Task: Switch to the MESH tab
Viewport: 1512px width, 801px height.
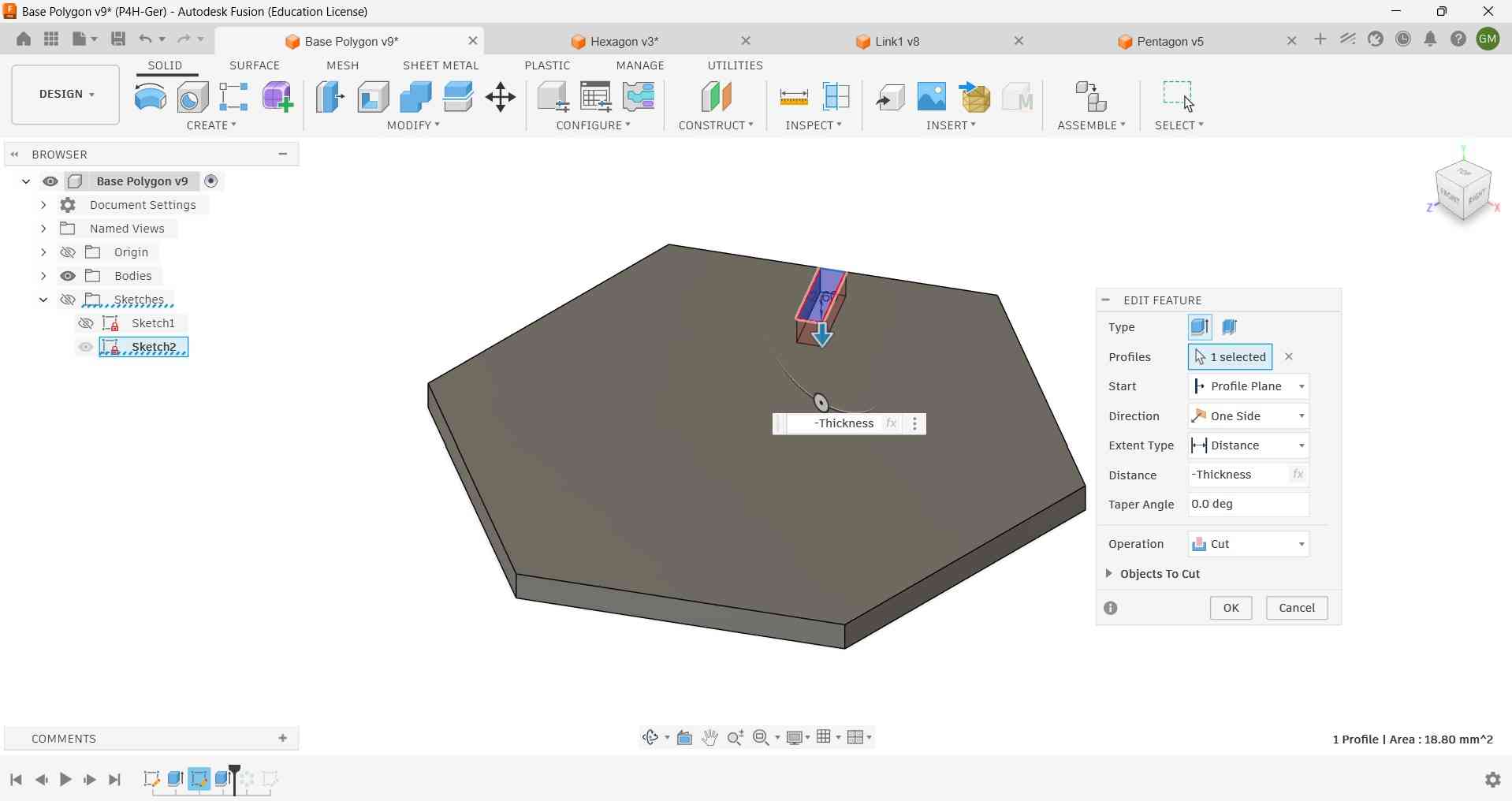Action: point(342,65)
